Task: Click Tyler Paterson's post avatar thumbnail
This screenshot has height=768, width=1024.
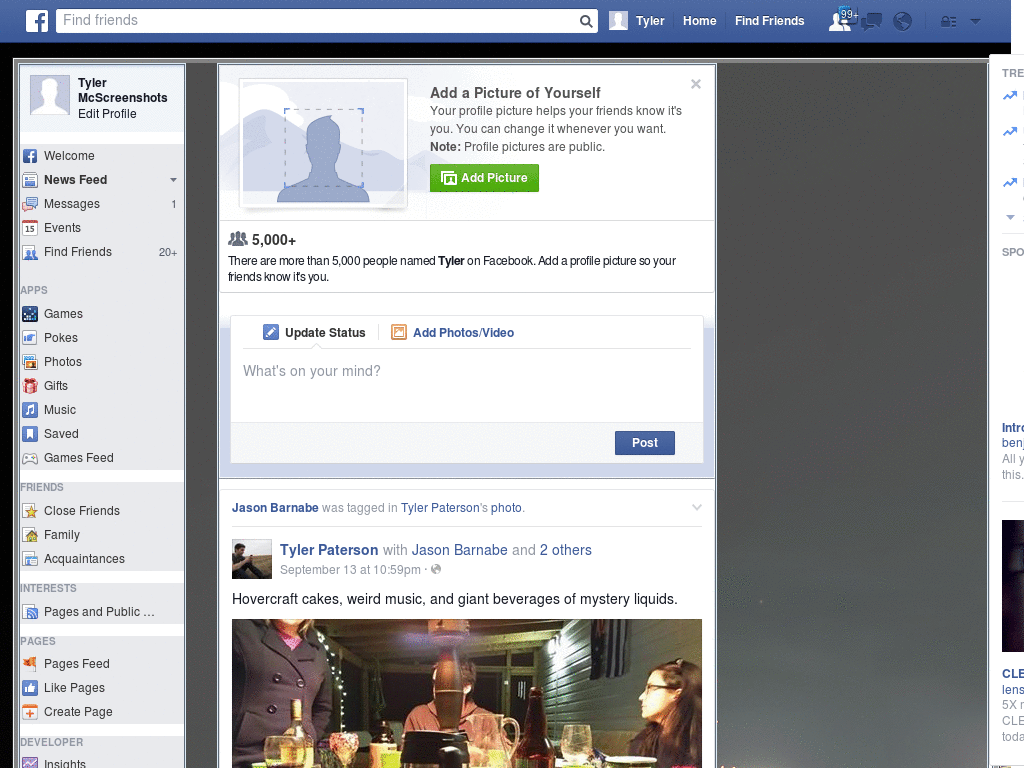Action: pyautogui.click(x=251, y=559)
